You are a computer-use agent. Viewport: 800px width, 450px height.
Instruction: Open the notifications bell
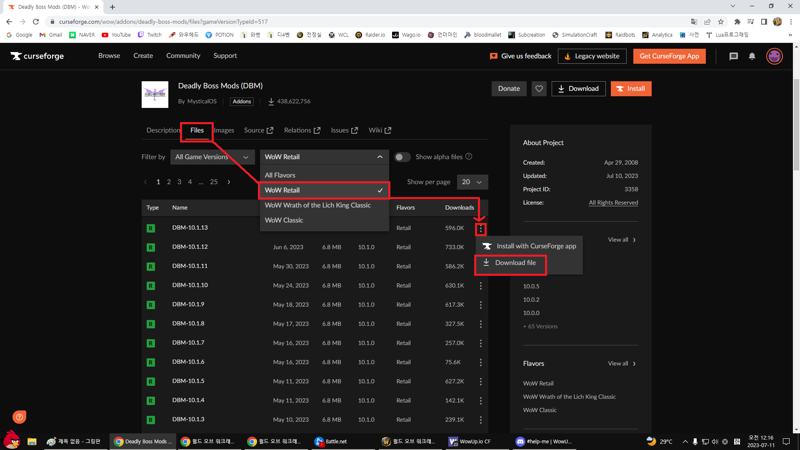coord(752,56)
